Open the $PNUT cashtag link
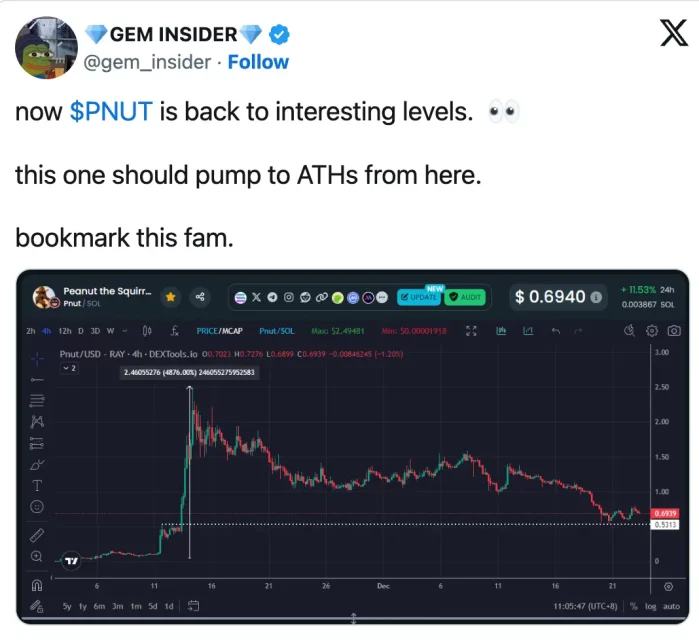Image resolution: width=699 pixels, height=640 pixels. click(x=111, y=111)
